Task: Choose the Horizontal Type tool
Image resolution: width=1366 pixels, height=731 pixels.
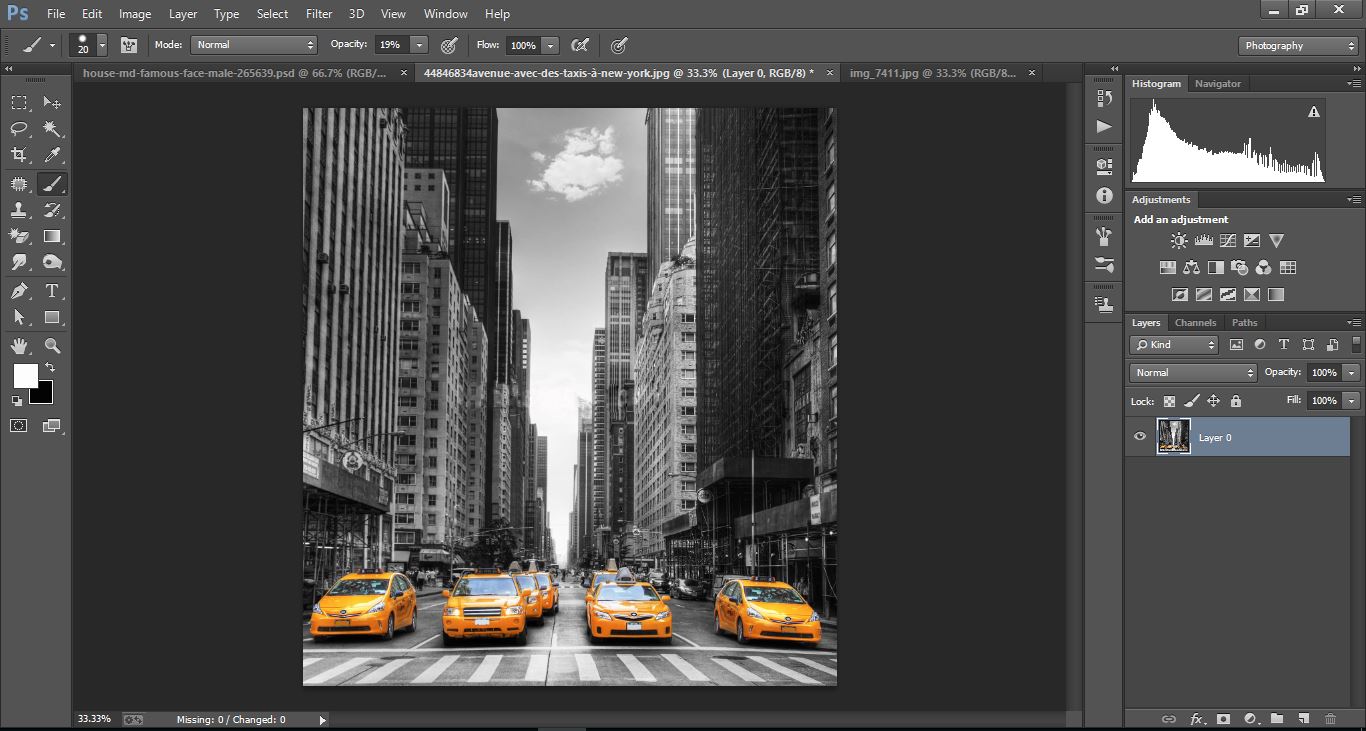Action: (52, 290)
